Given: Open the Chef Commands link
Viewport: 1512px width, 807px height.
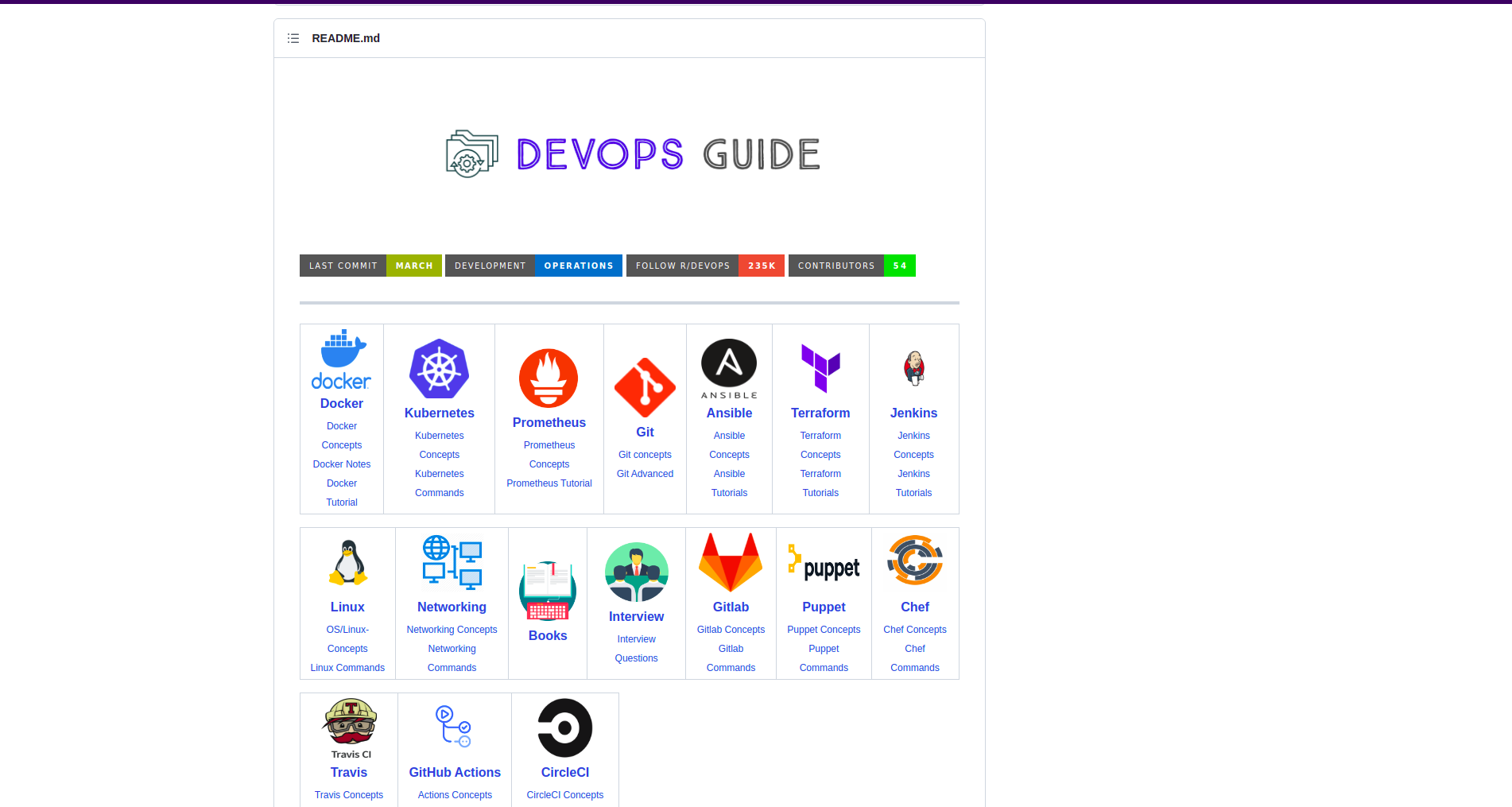Looking at the screenshot, I should tap(915, 658).
